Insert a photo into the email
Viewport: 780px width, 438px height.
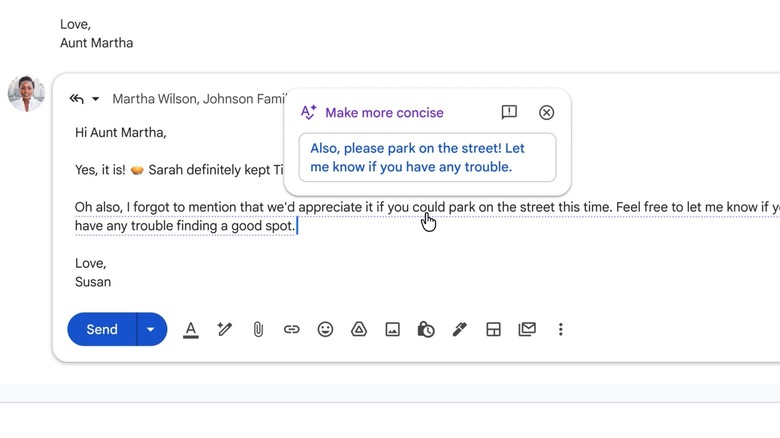393,329
